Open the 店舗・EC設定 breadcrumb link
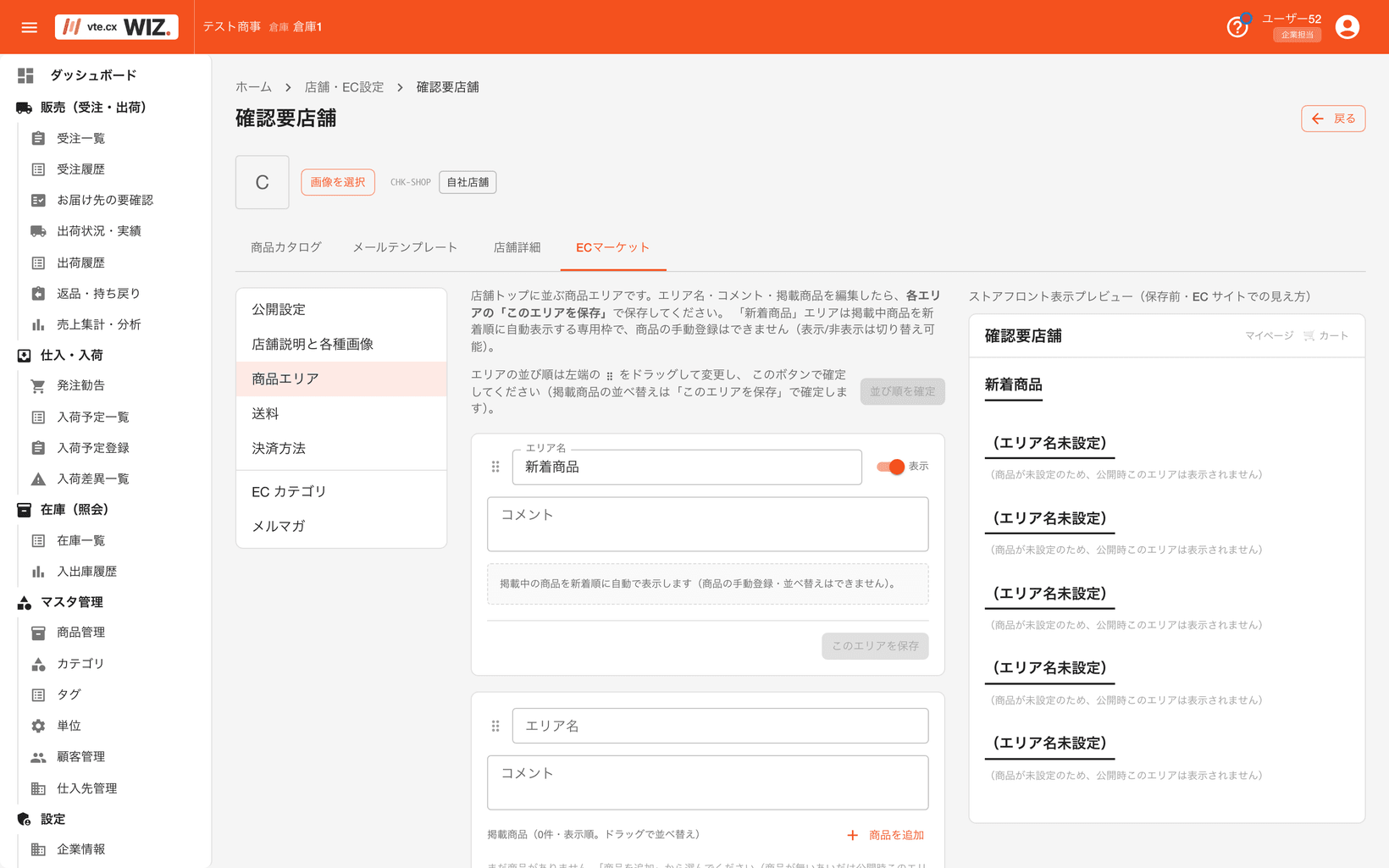The image size is (1389, 868). 344,87
